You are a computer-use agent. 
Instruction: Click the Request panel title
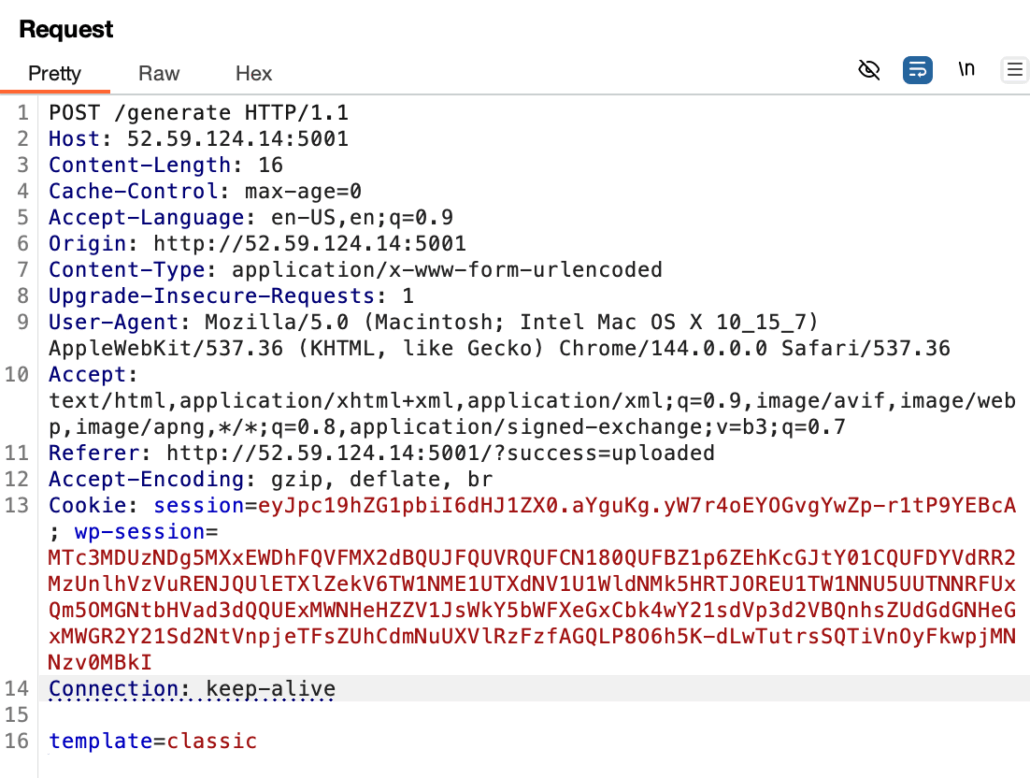66,30
